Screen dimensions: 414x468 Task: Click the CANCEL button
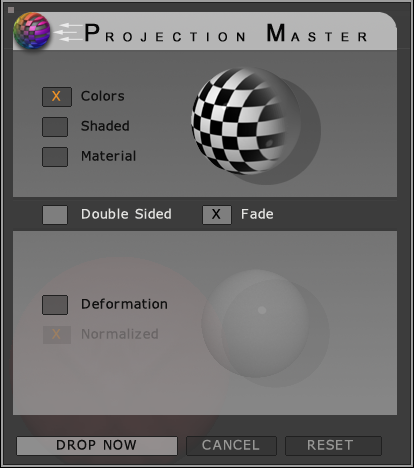[231, 446]
